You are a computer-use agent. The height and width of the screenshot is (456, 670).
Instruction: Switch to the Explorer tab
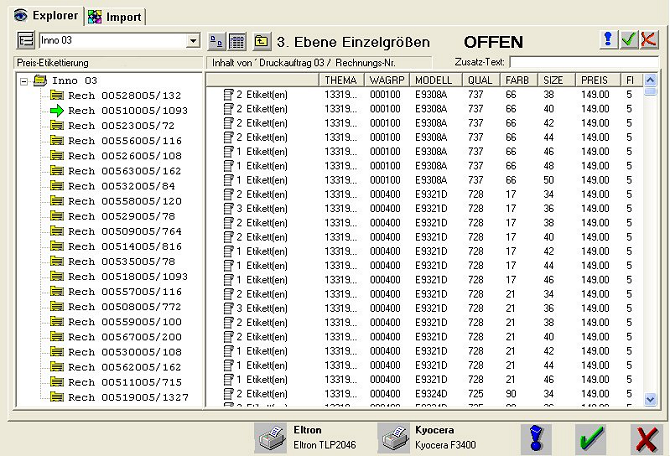(46, 16)
